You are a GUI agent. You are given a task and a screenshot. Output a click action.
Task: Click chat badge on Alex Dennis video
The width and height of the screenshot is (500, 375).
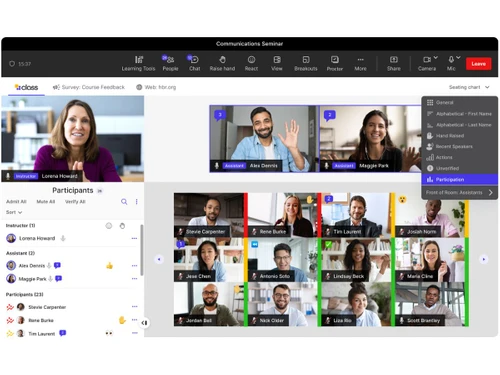coord(220,115)
